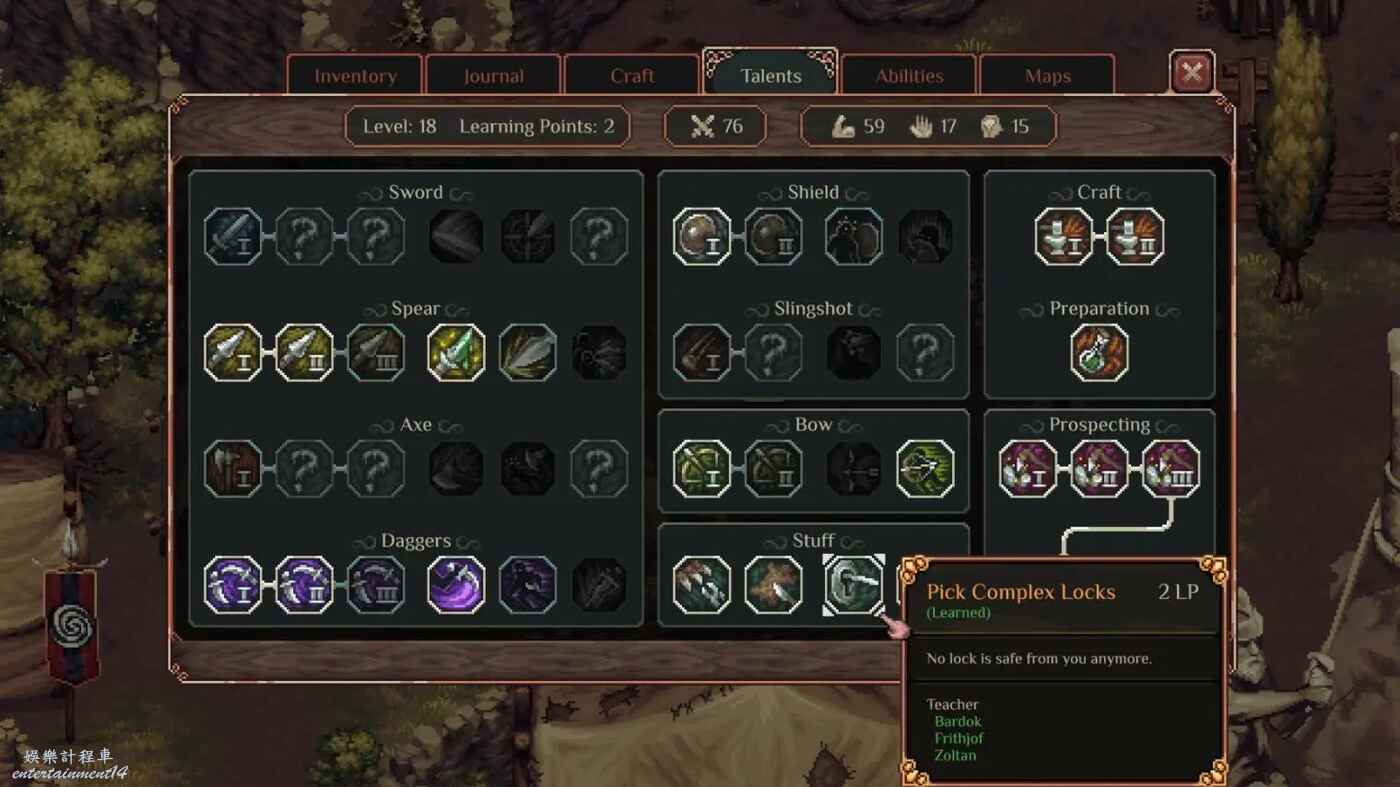This screenshot has height=787, width=1400.
Task: Select the Spear III talent icon
Action: (x=376, y=353)
